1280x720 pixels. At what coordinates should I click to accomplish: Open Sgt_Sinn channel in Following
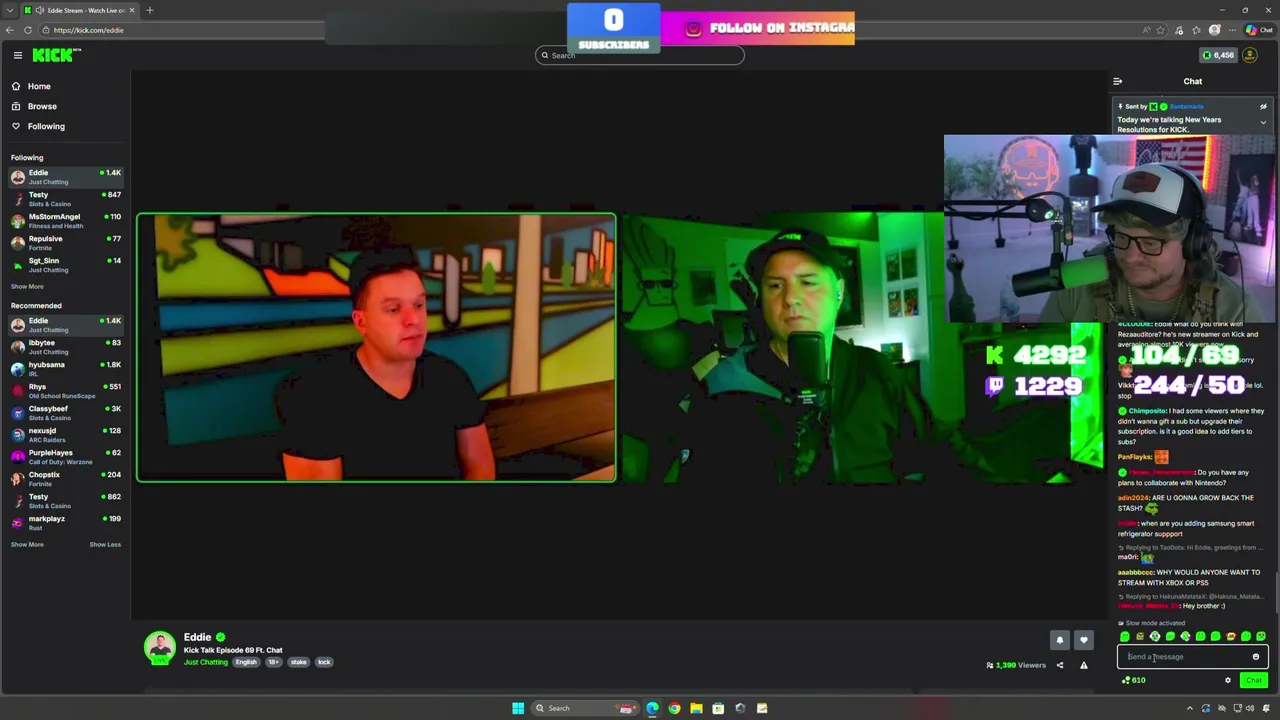click(x=65, y=265)
